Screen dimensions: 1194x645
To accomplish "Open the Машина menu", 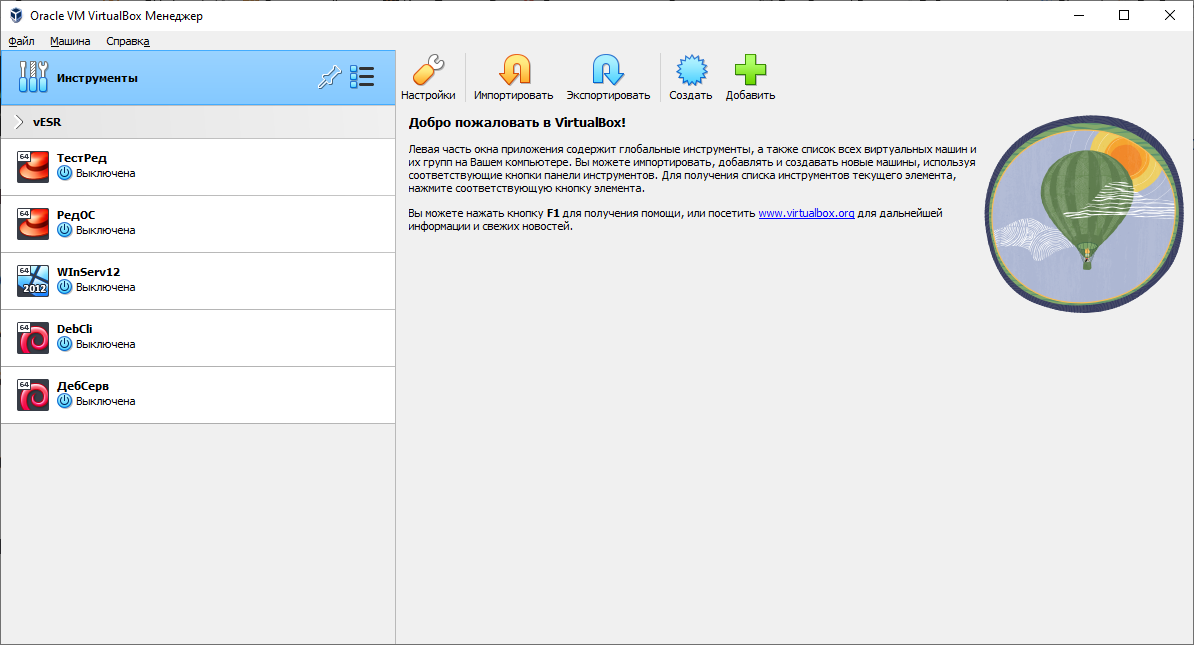I will (x=70, y=41).
